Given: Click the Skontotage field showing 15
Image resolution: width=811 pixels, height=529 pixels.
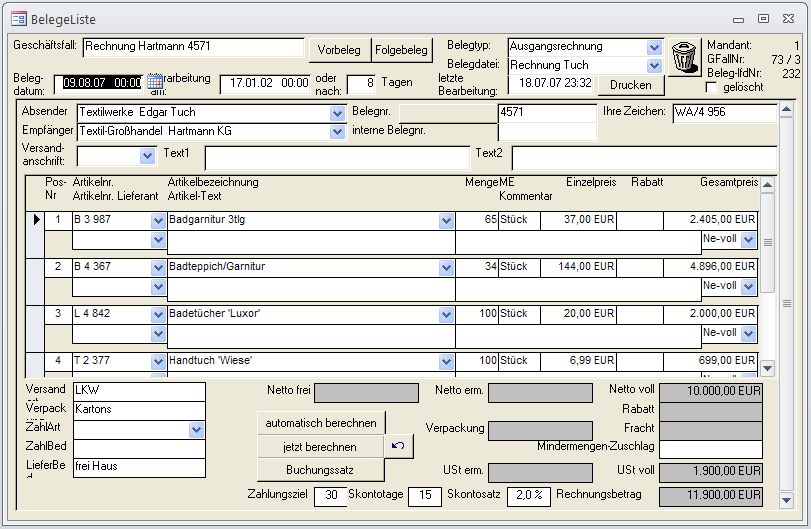Looking at the screenshot, I should (x=425, y=495).
